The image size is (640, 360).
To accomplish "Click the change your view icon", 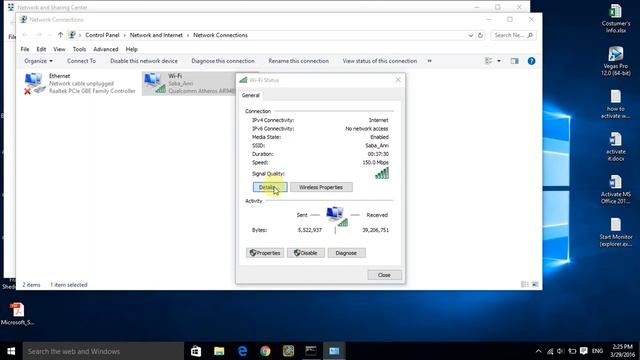I will tap(488, 61).
